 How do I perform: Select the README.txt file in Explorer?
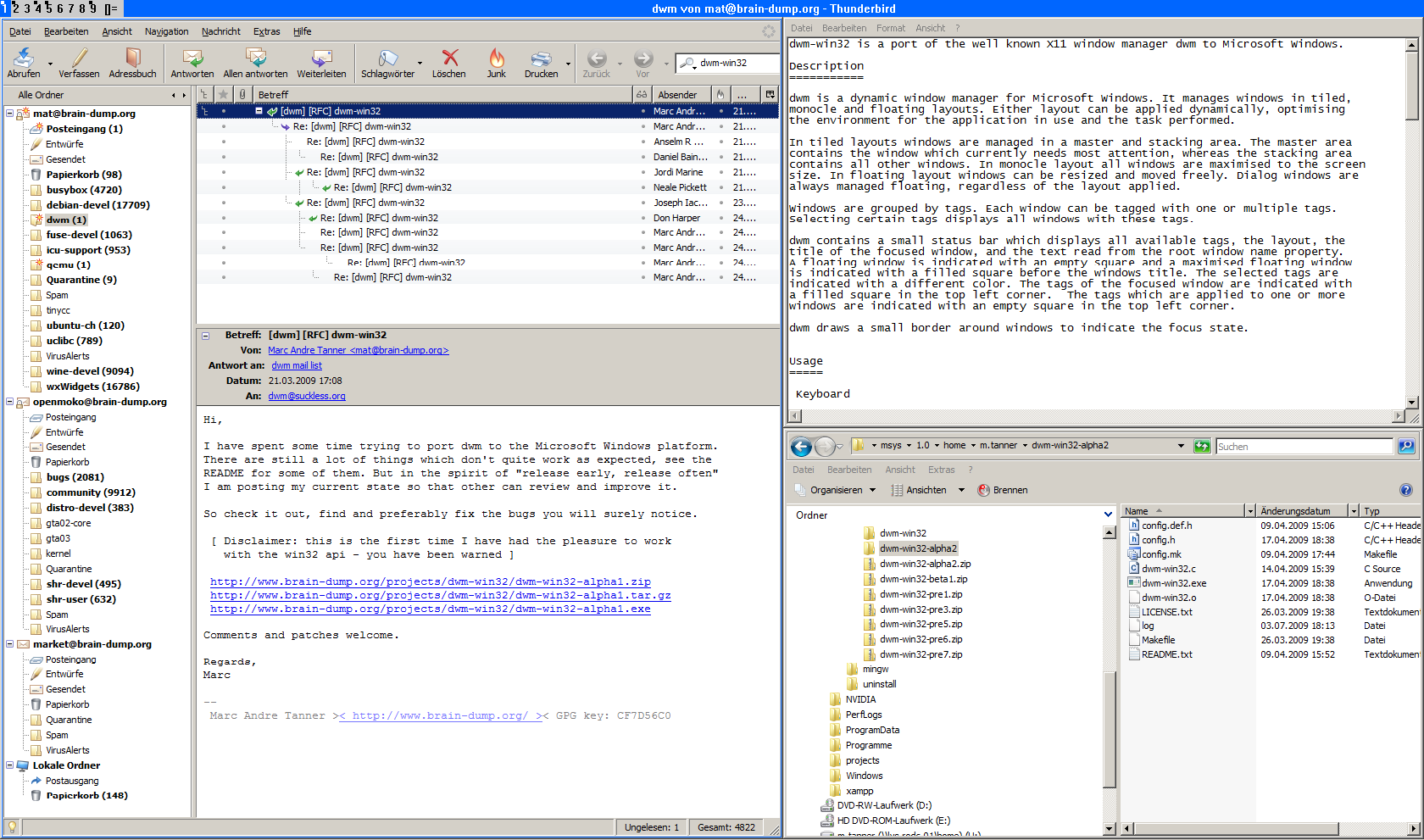point(1166,654)
